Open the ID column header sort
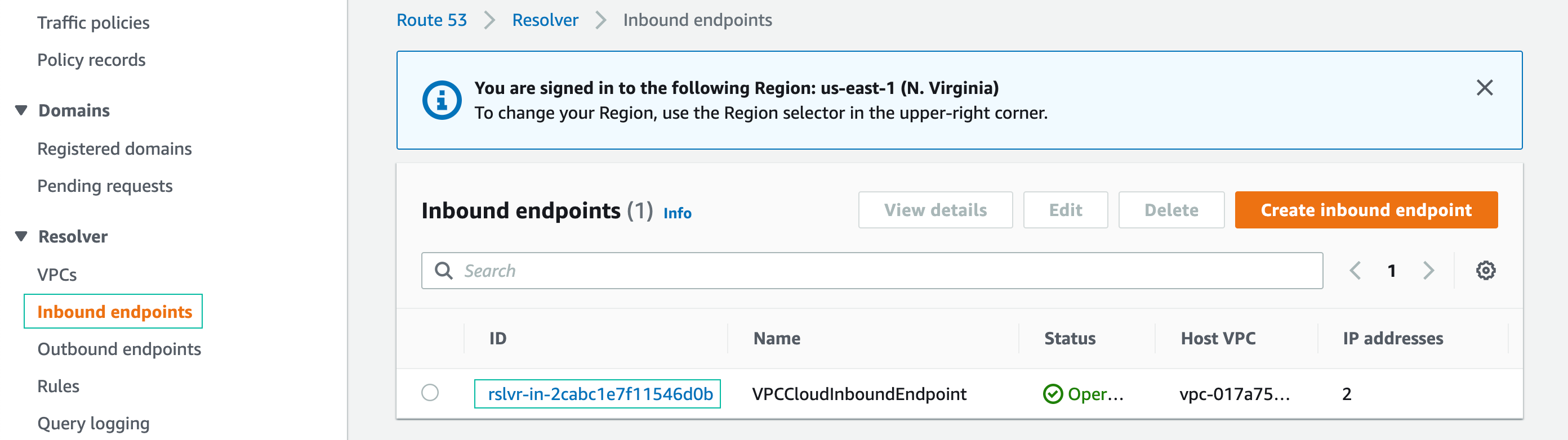The width and height of the screenshot is (1568, 440). 498,339
